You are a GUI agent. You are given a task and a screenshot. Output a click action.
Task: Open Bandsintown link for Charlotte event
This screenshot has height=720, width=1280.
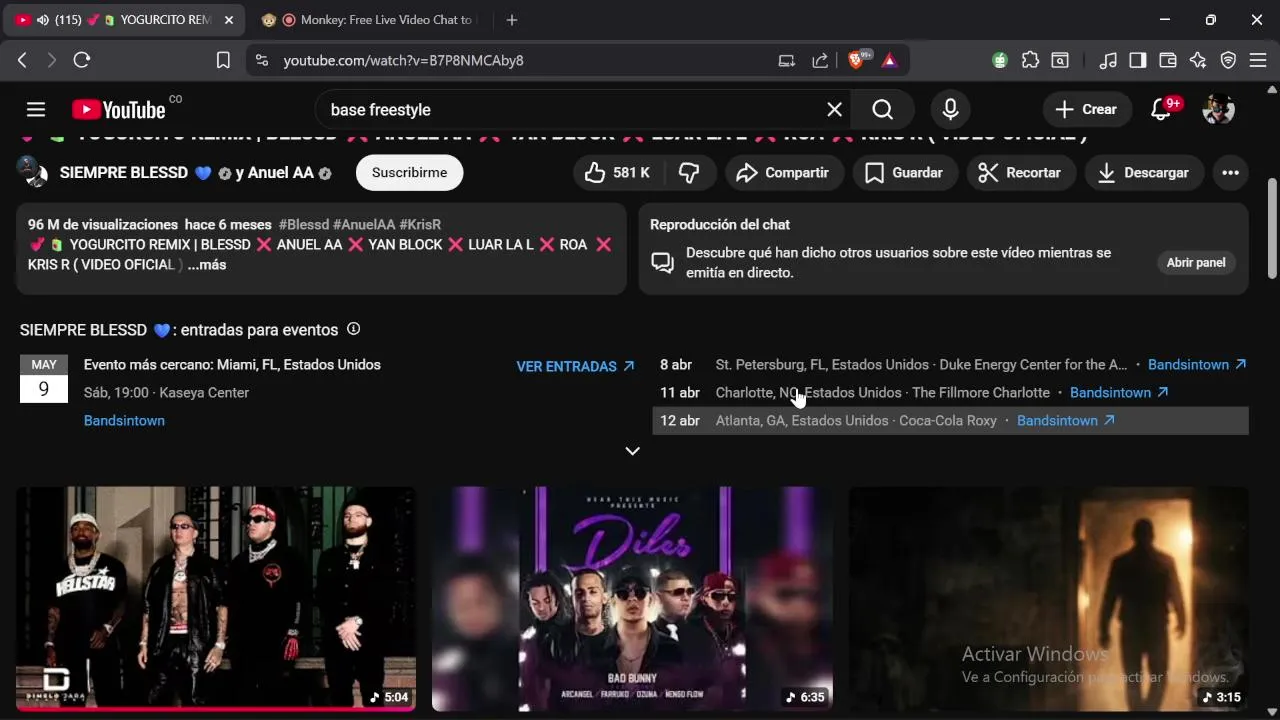pos(1119,393)
